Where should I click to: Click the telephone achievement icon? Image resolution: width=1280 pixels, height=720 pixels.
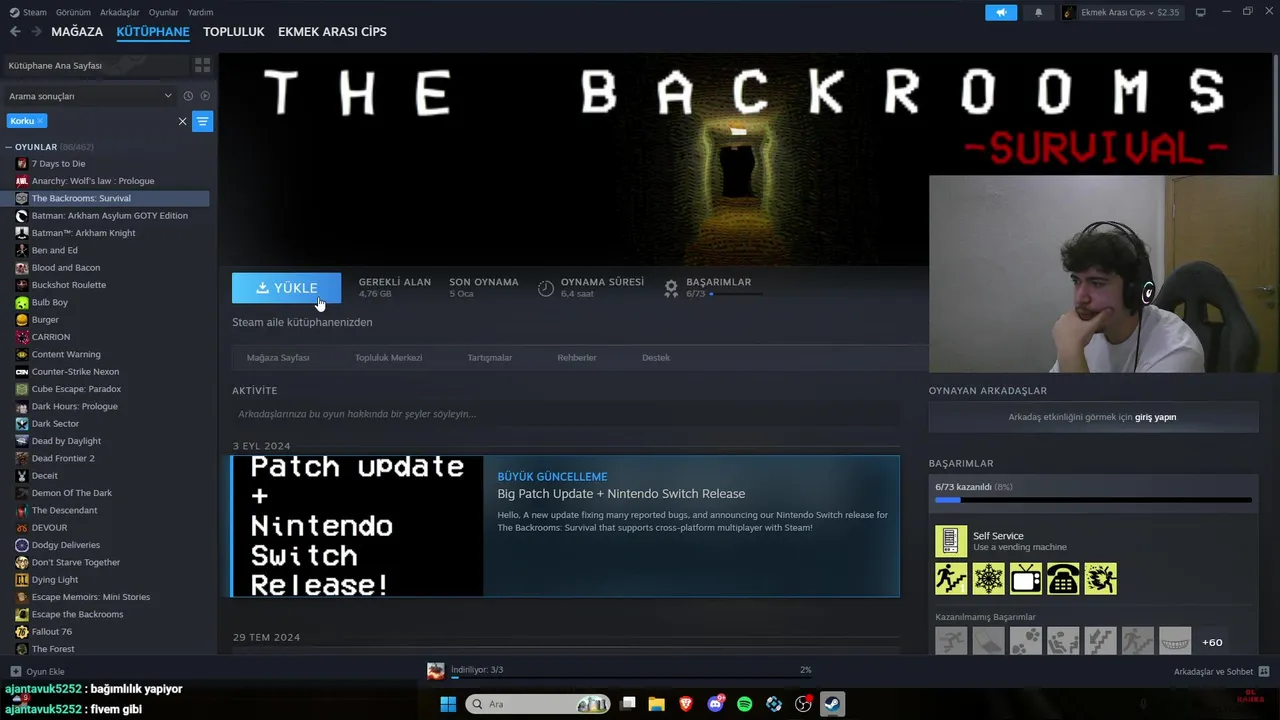coord(1063,579)
